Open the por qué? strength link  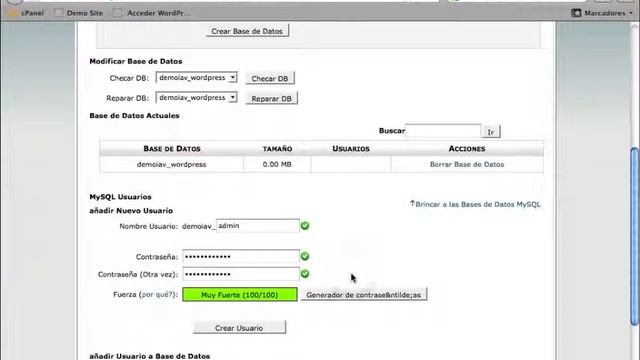point(157,294)
